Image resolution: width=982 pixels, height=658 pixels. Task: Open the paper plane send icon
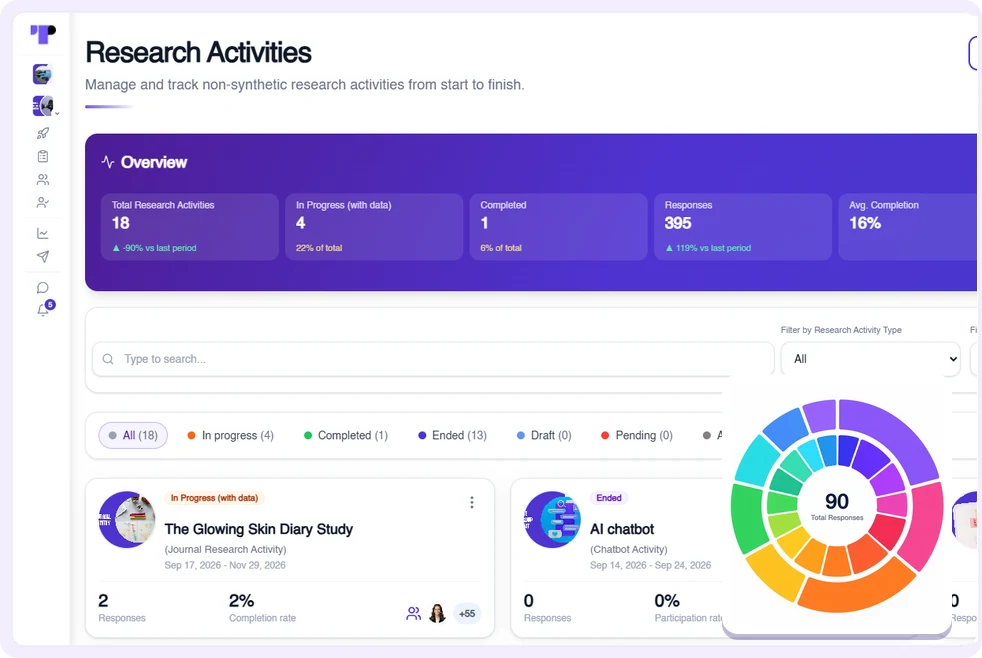[x=43, y=257]
